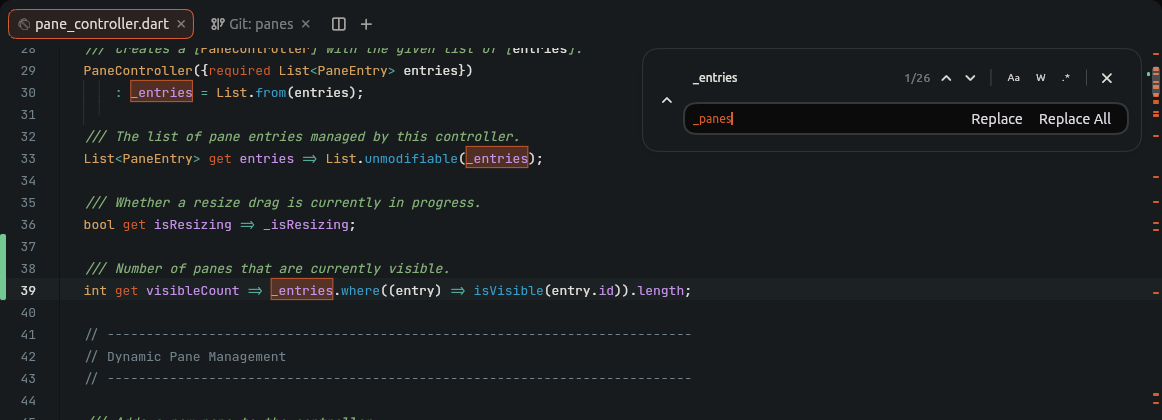Click line number 39 in gutter
The height and width of the screenshot is (420, 1162).
tap(28, 290)
